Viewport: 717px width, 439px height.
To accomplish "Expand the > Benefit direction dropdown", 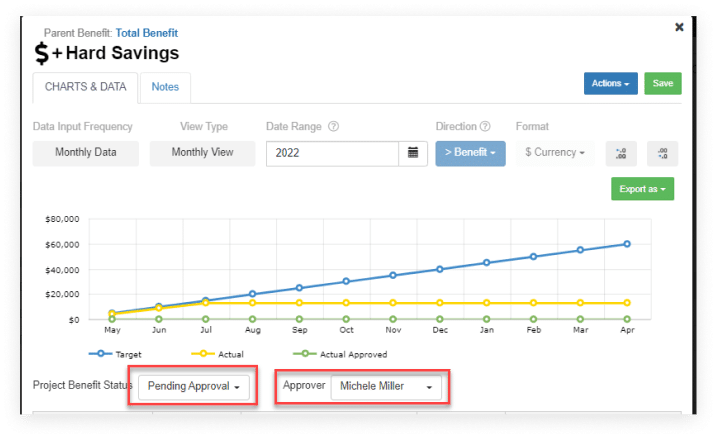I will (470, 153).
